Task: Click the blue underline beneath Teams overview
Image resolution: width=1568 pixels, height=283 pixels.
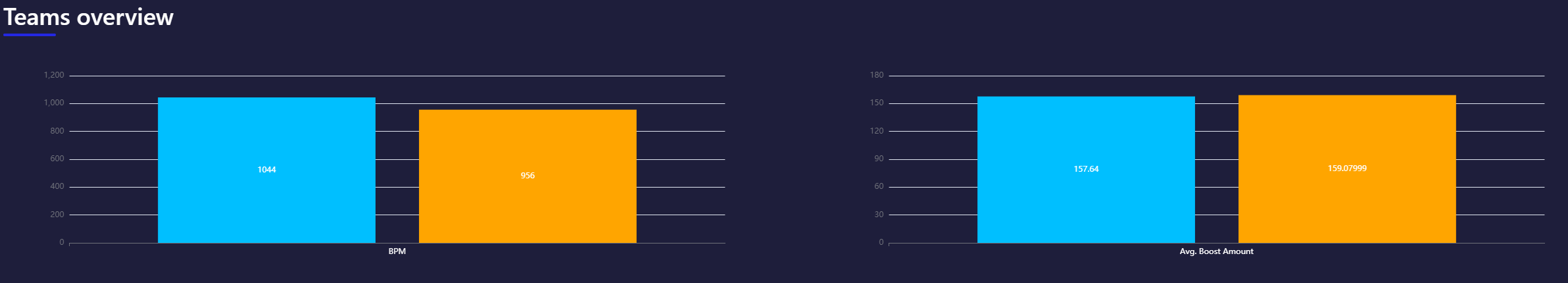Action: tap(30, 35)
